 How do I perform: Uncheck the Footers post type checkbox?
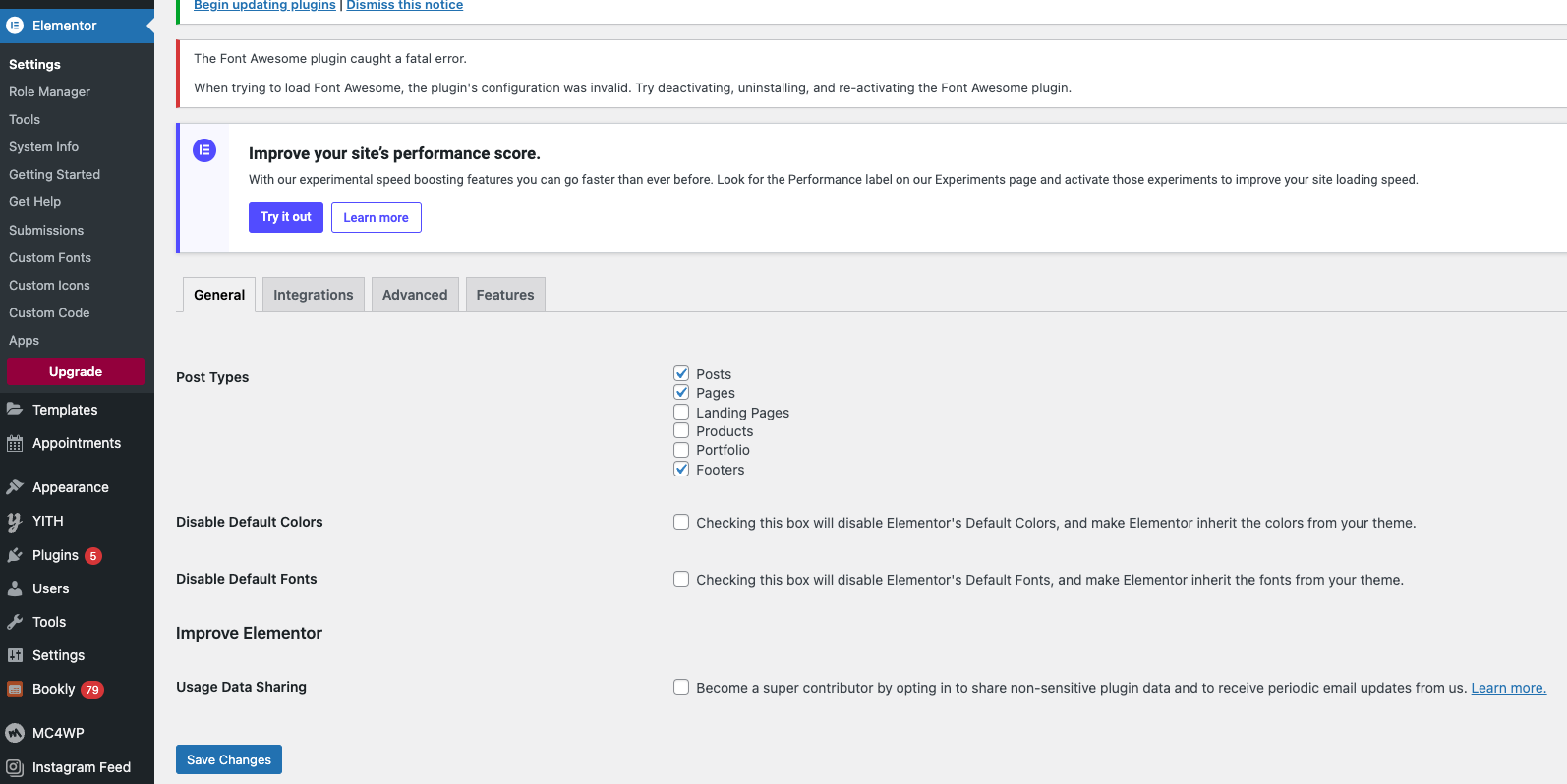pyautogui.click(x=681, y=469)
